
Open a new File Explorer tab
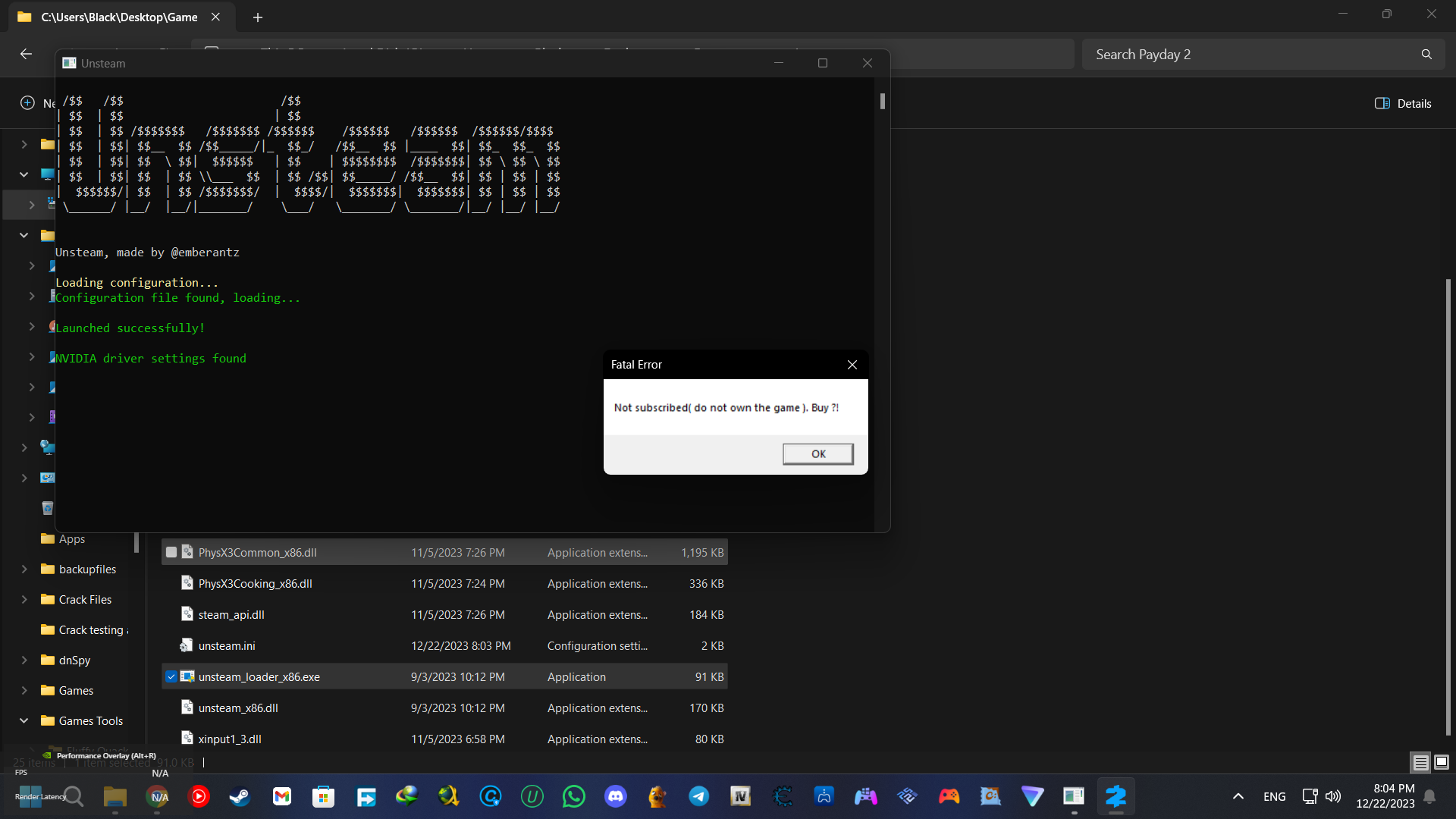coord(258,17)
